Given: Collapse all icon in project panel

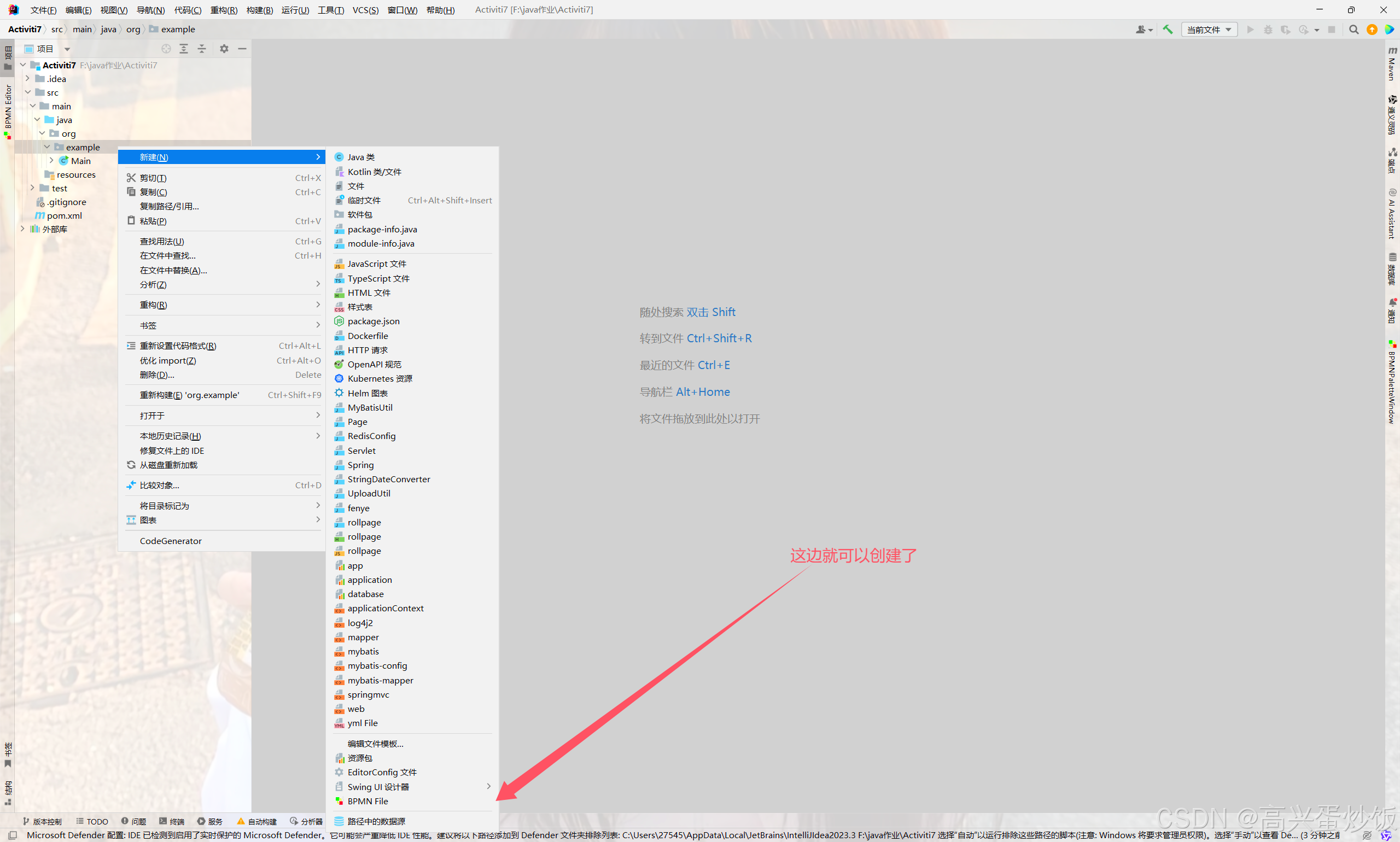Looking at the screenshot, I should pyautogui.click(x=201, y=49).
